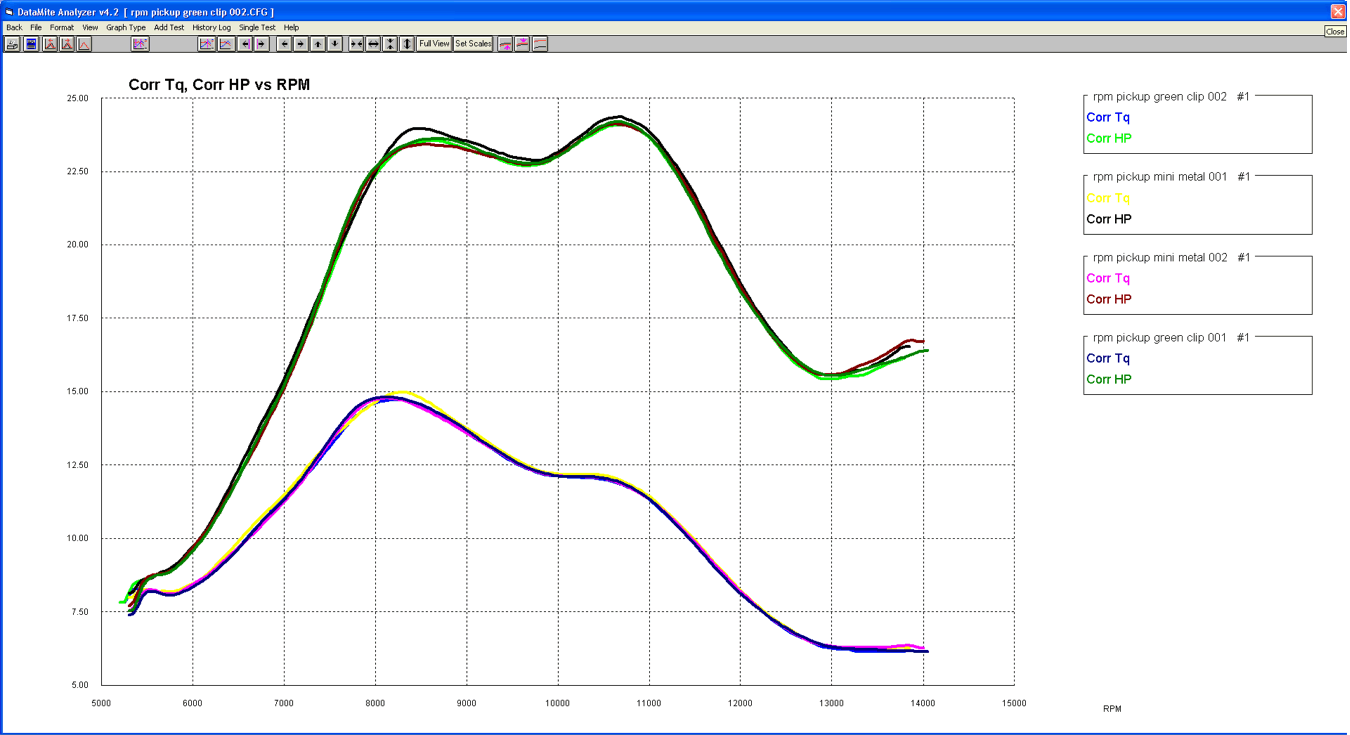Click legend title 'rpm pickup green clip 002 #1'
Viewport: 1350px width, 735px height.
(1172, 96)
